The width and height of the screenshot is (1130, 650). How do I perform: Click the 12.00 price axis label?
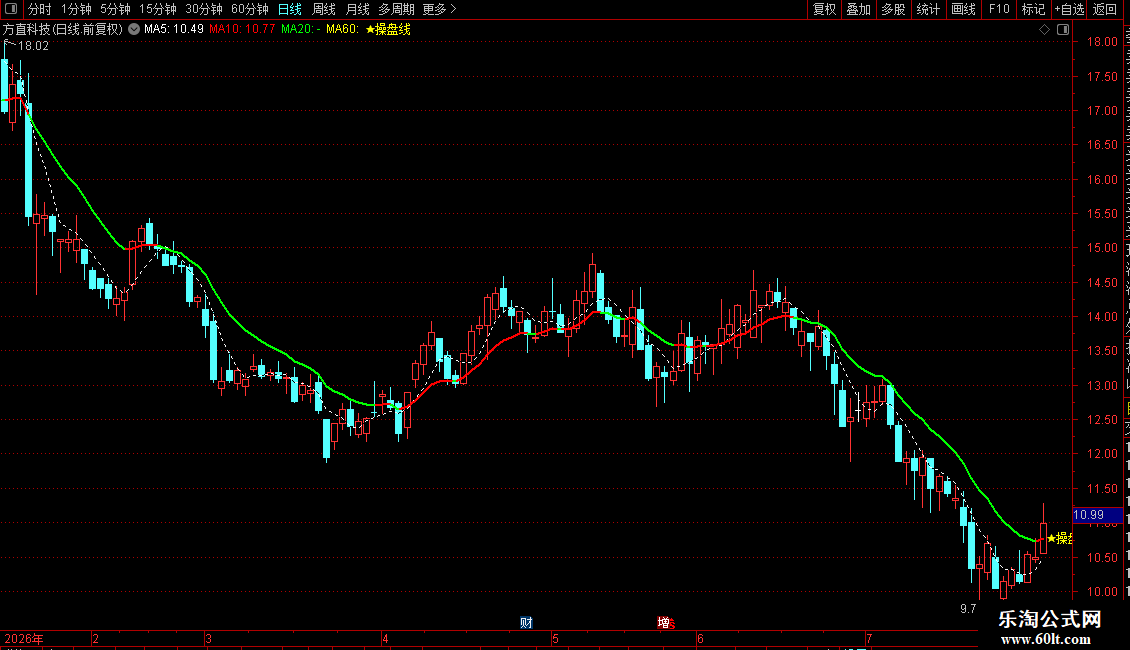click(1102, 454)
